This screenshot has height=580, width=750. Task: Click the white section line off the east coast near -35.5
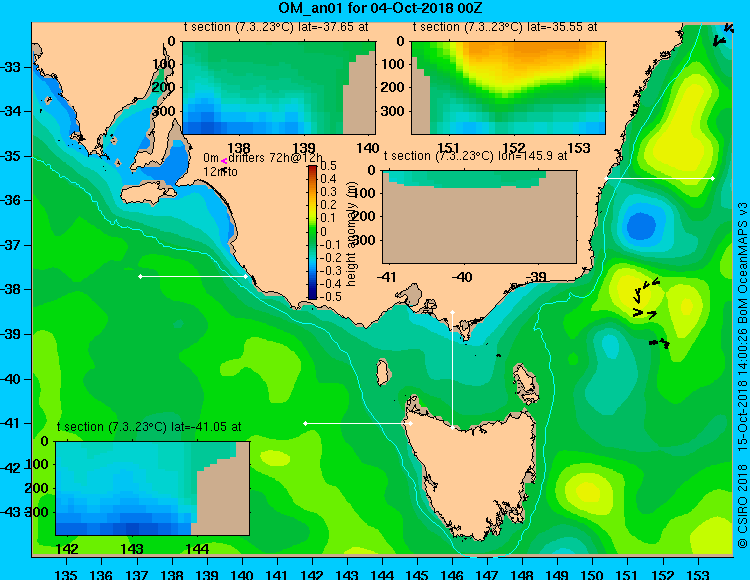pyautogui.click(x=659, y=178)
